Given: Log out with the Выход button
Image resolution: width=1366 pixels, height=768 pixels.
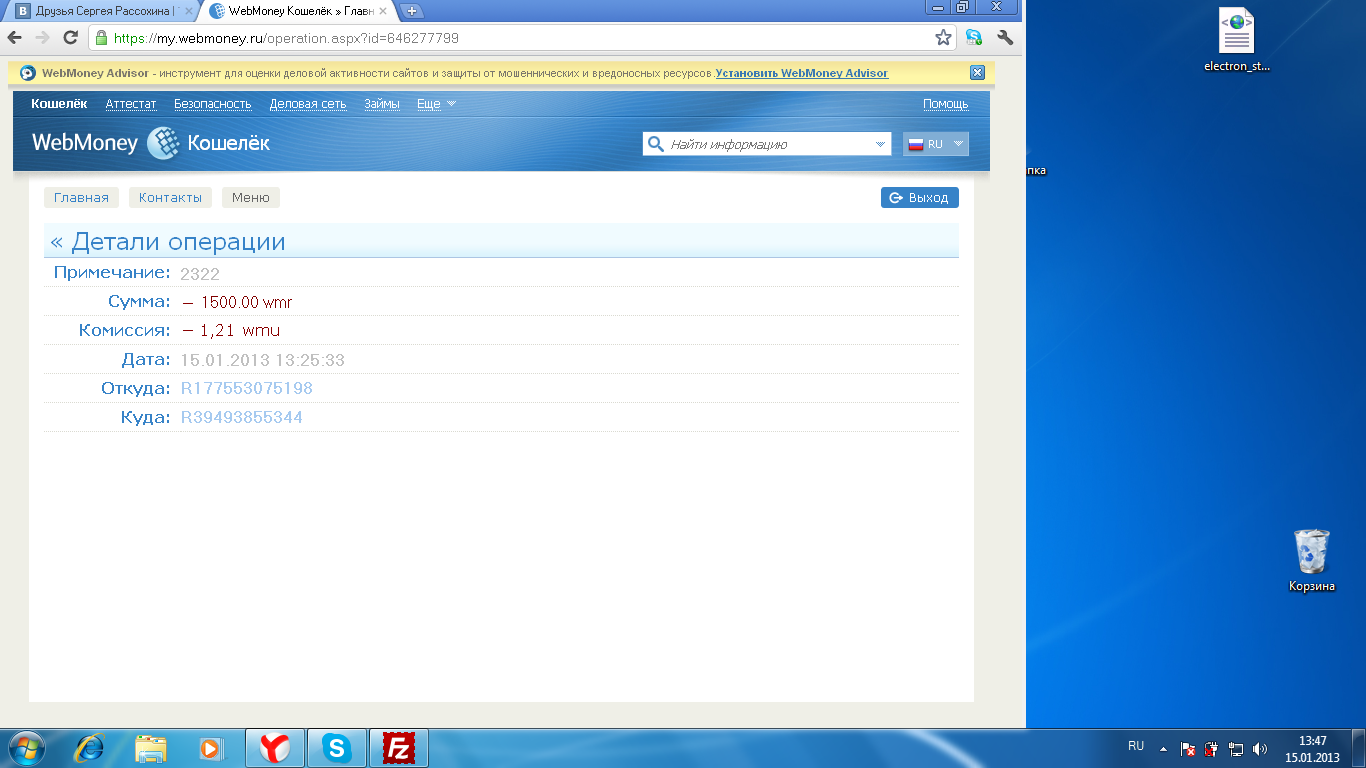Looking at the screenshot, I should point(920,198).
